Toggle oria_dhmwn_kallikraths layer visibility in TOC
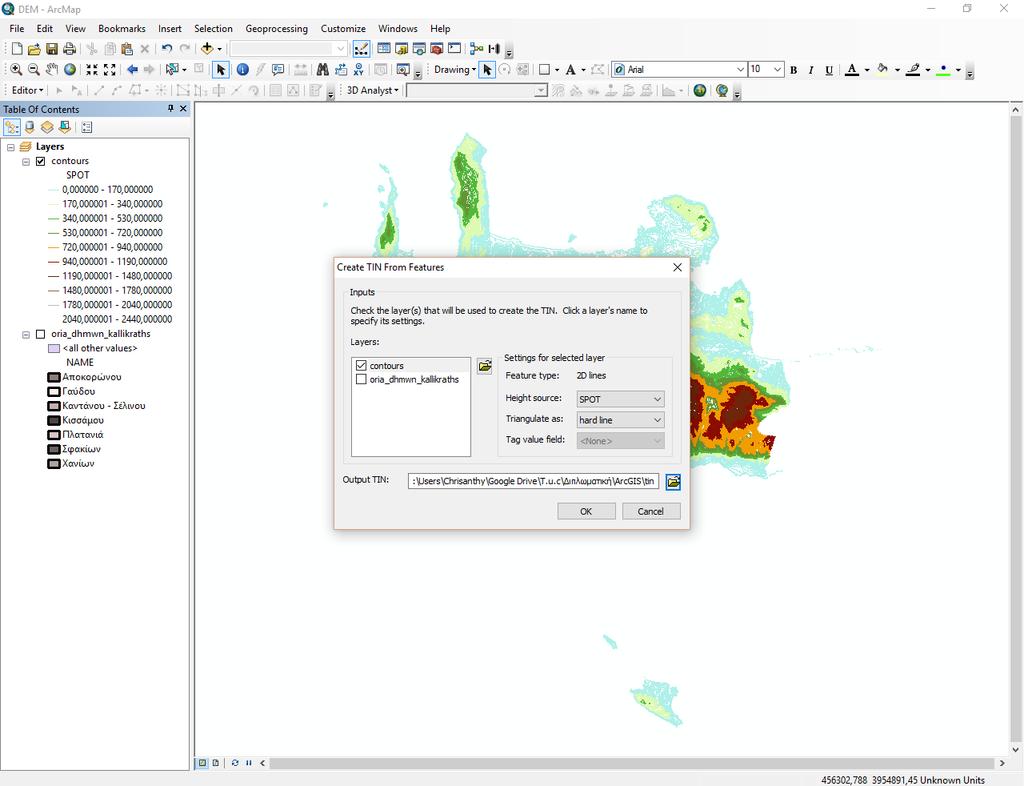 click(x=40, y=334)
